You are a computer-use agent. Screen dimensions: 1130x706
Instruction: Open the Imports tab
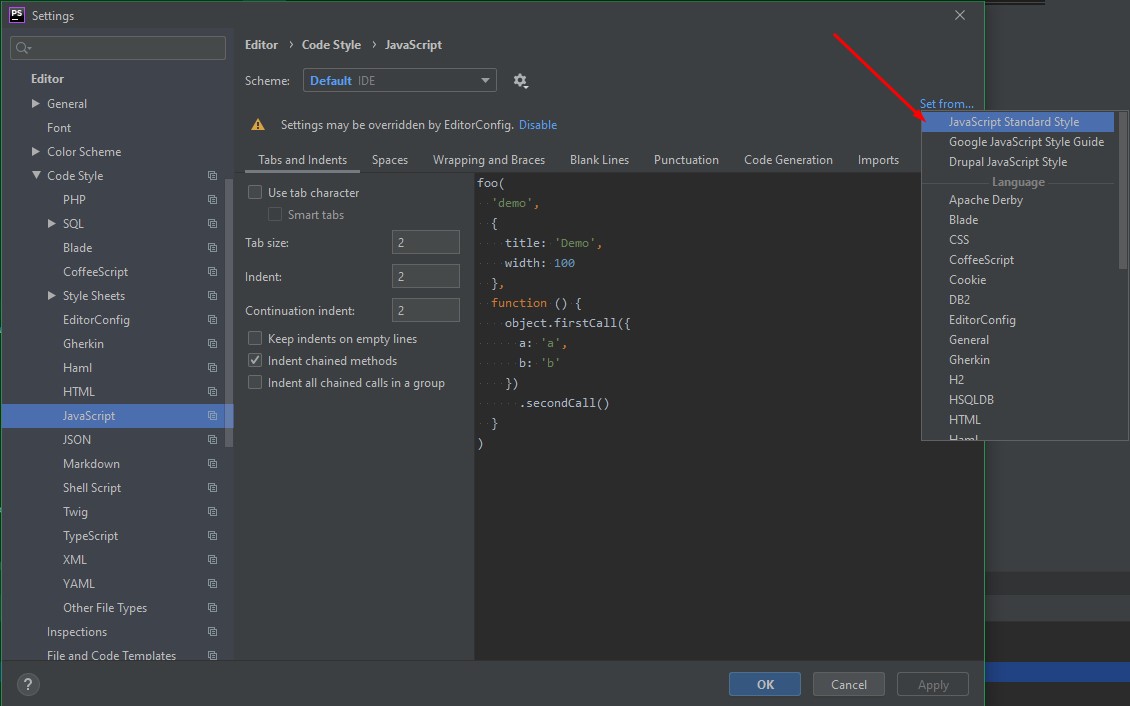coord(878,160)
